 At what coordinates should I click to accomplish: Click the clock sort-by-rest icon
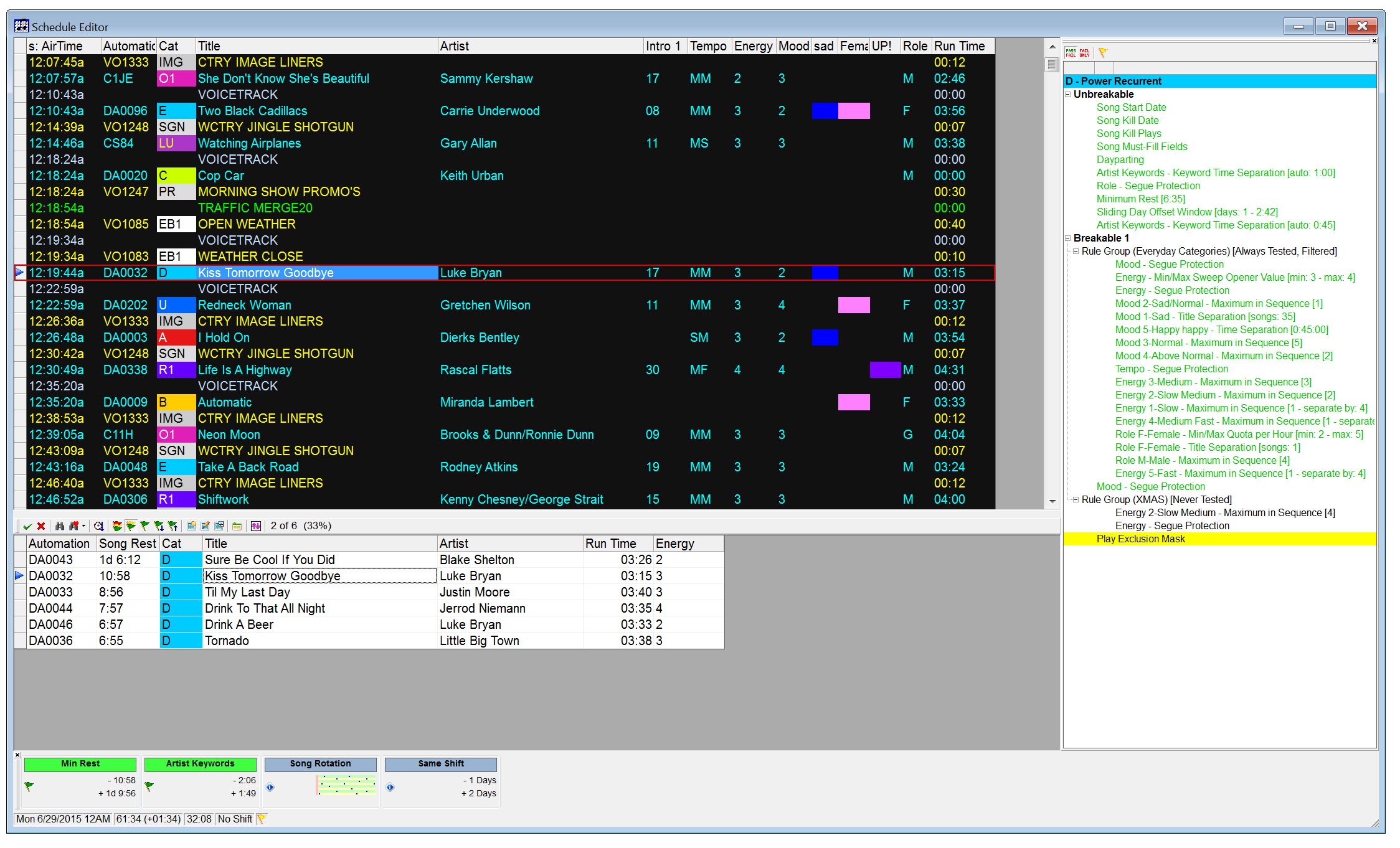[x=98, y=526]
